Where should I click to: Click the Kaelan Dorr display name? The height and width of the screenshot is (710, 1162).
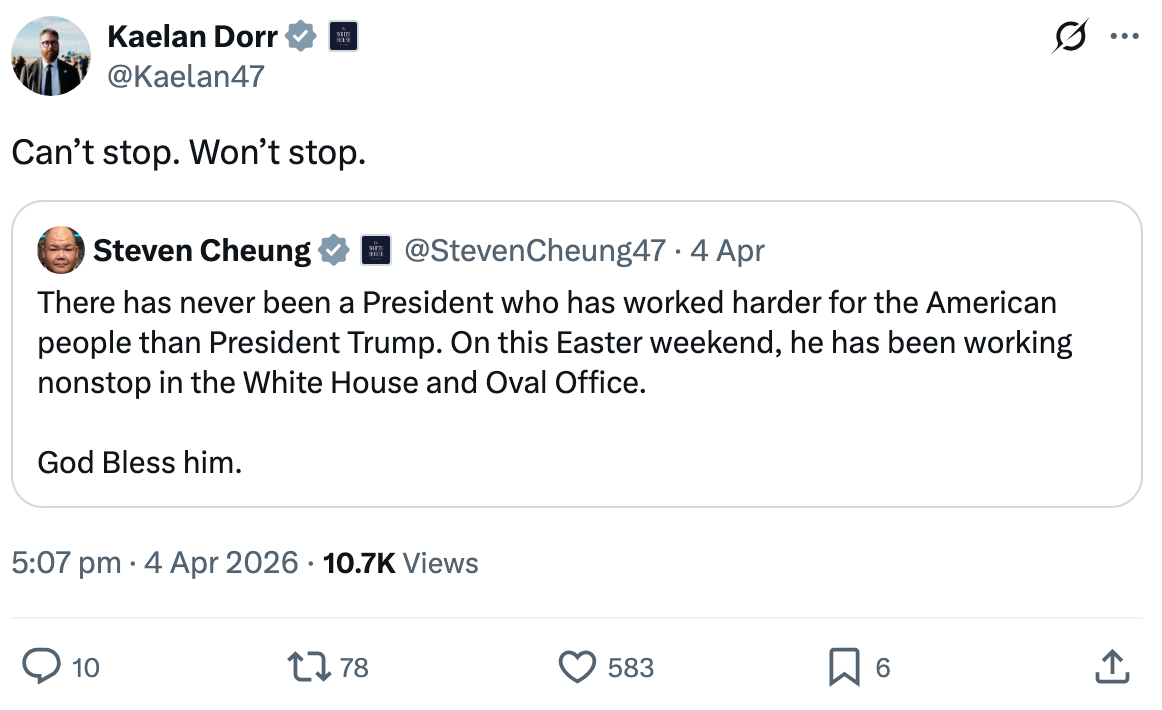[x=193, y=37]
